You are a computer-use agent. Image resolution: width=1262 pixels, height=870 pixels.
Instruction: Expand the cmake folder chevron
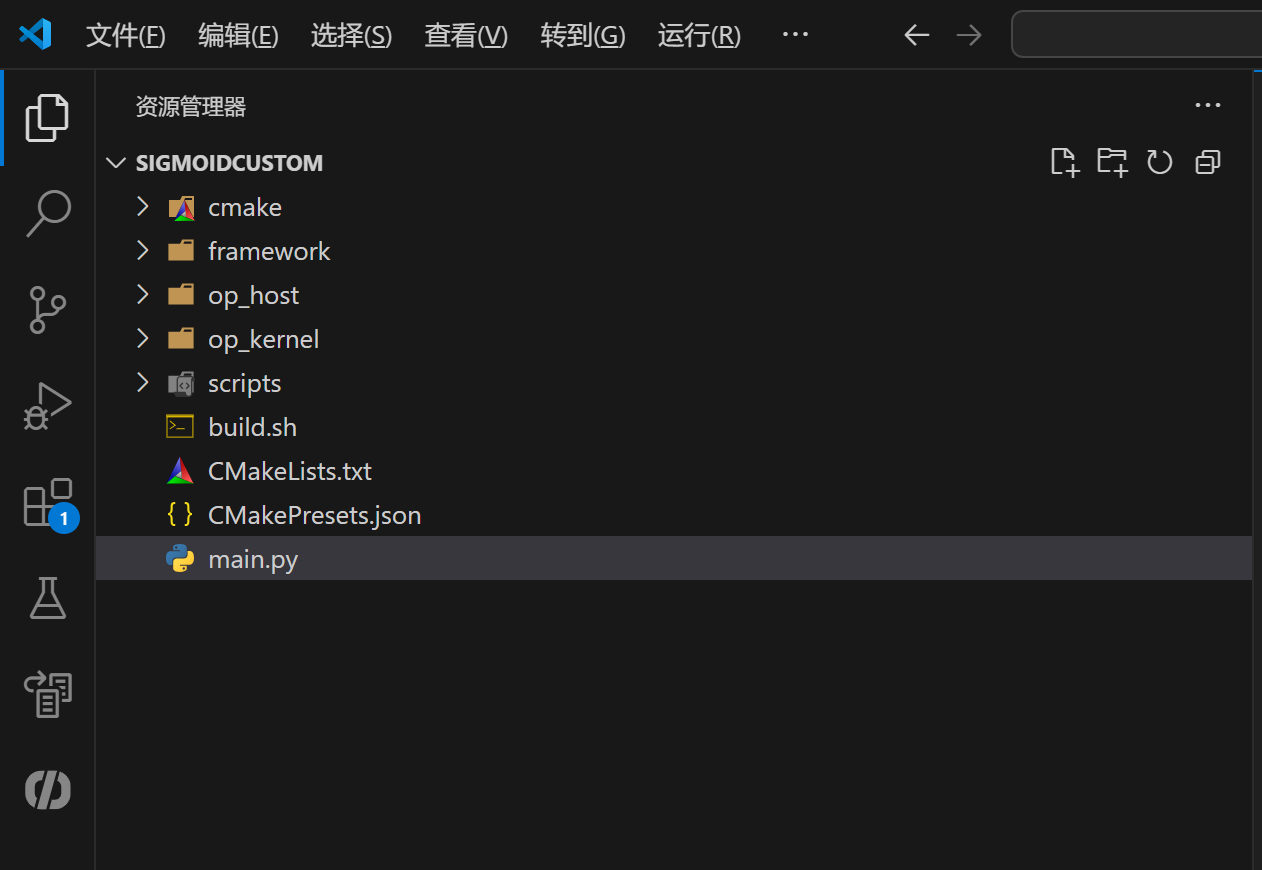click(143, 207)
